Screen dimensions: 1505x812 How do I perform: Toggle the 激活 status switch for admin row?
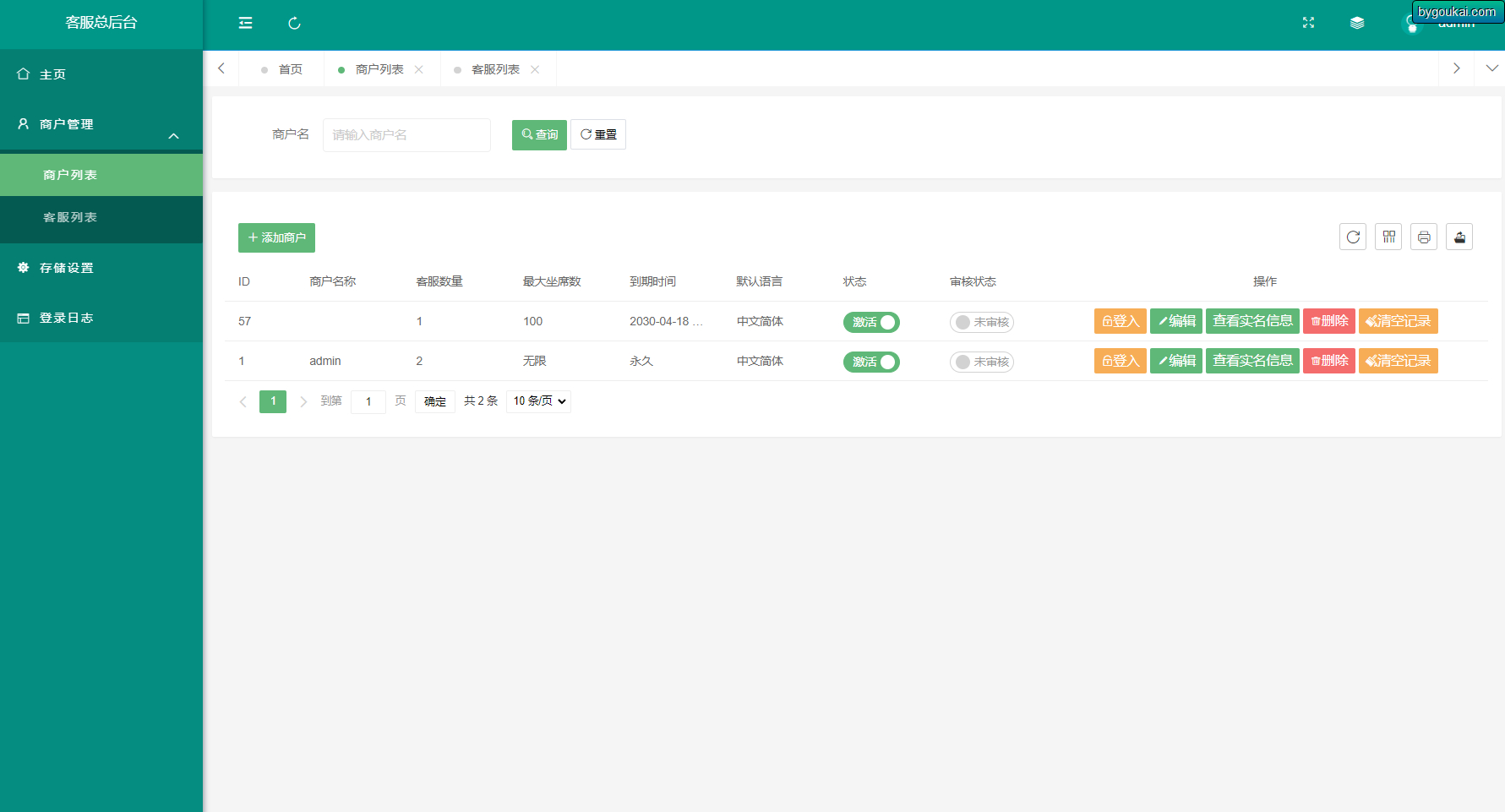pos(871,362)
